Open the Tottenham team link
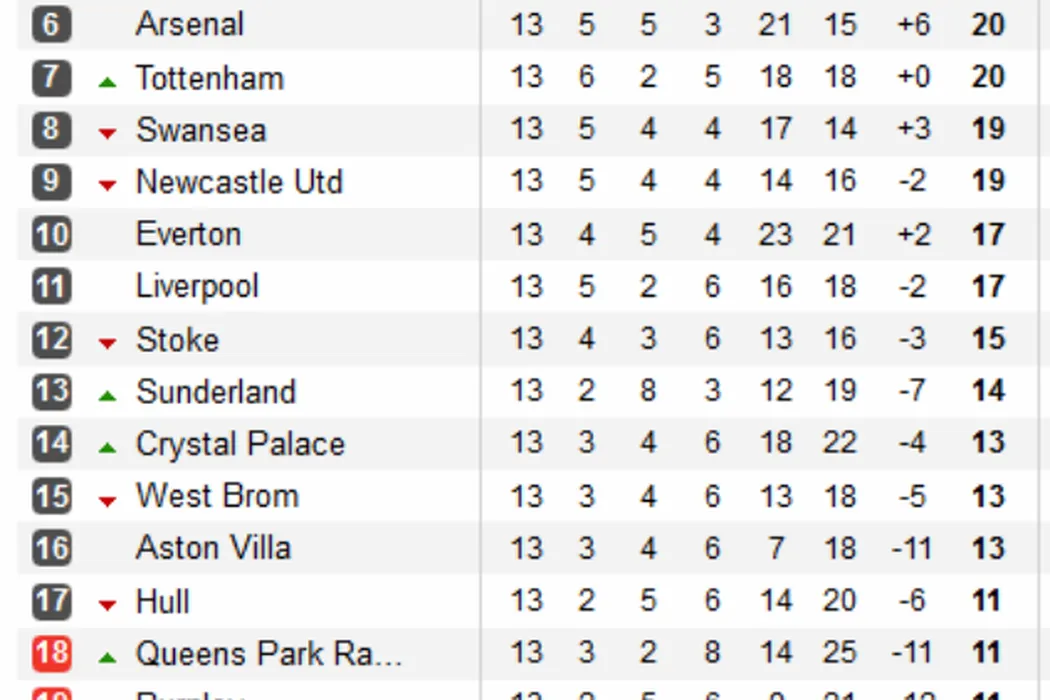The image size is (1050, 700). click(x=209, y=78)
